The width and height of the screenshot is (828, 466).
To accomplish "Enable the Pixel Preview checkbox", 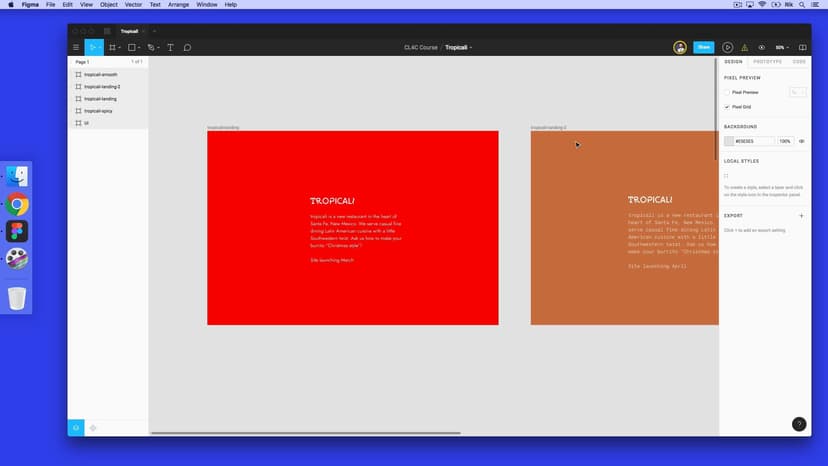I will [x=727, y=92].
